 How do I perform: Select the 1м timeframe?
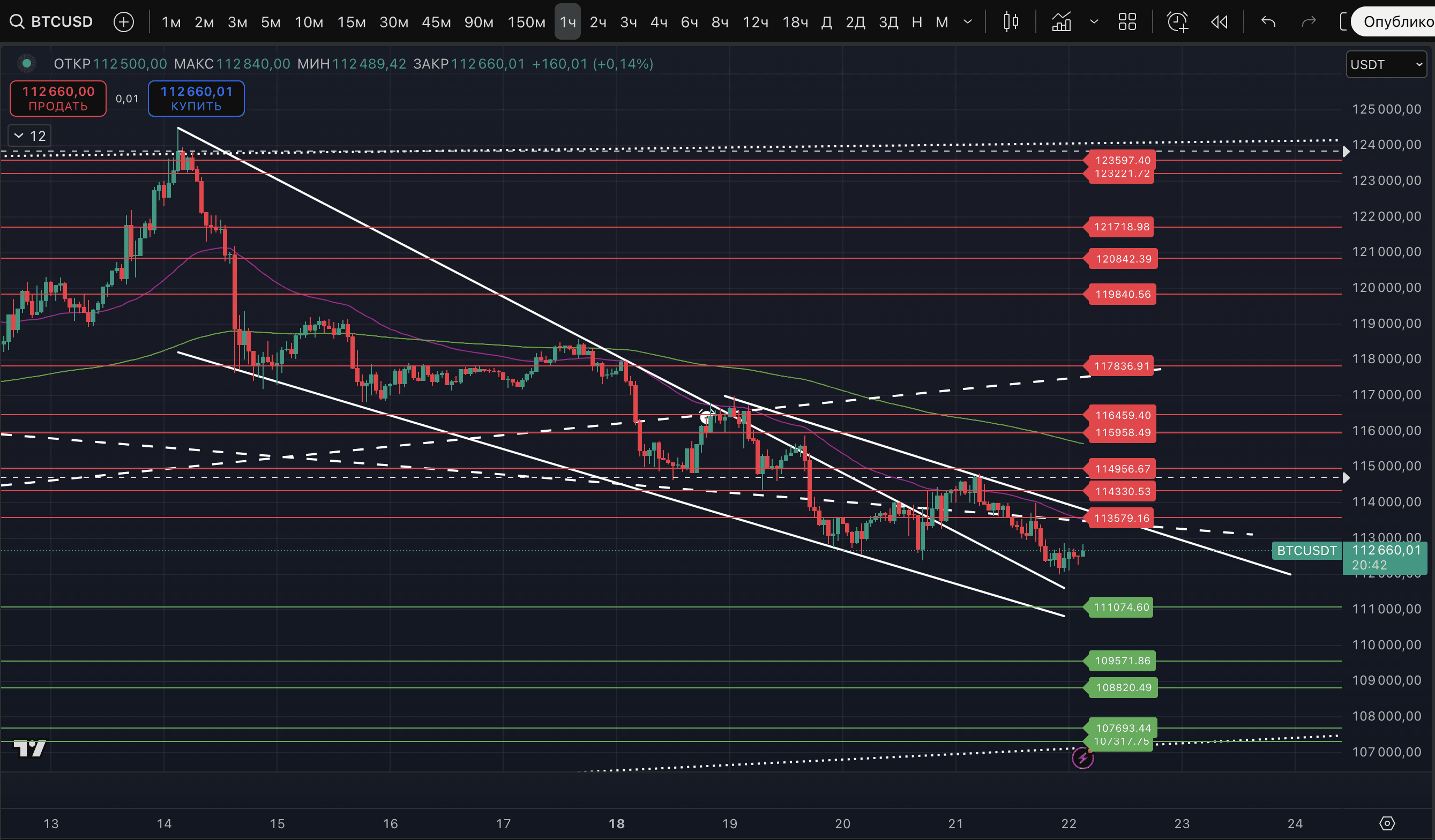[x=171, y=21]
